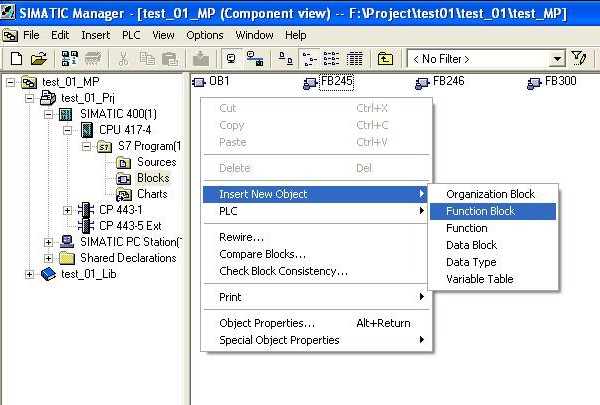The image size is (600, 405).
Task: Click the S7 Memory Card toolbar icon
Action: tap(93, 59)
